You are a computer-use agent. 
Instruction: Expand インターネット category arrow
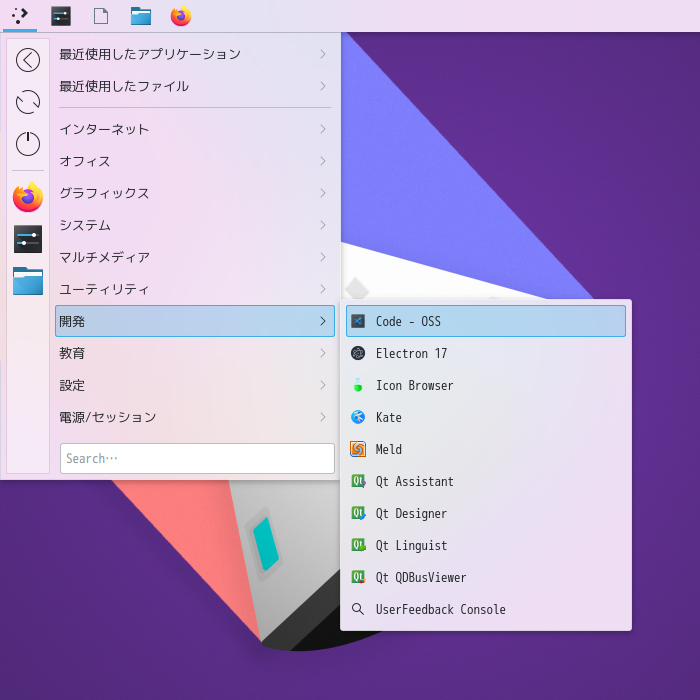point(323,129)
